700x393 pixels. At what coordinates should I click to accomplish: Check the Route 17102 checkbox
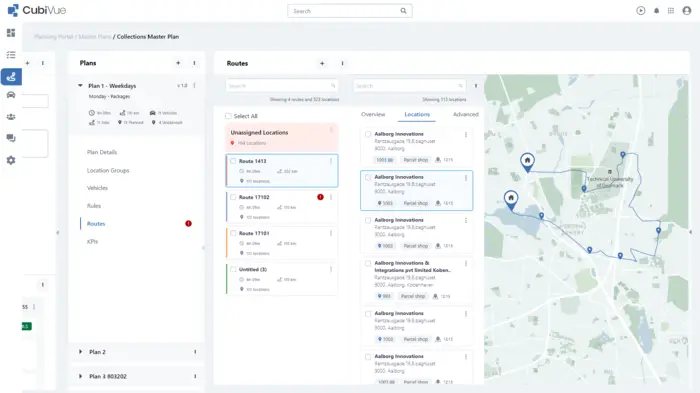pyautogui.click(x=233, y=197)
